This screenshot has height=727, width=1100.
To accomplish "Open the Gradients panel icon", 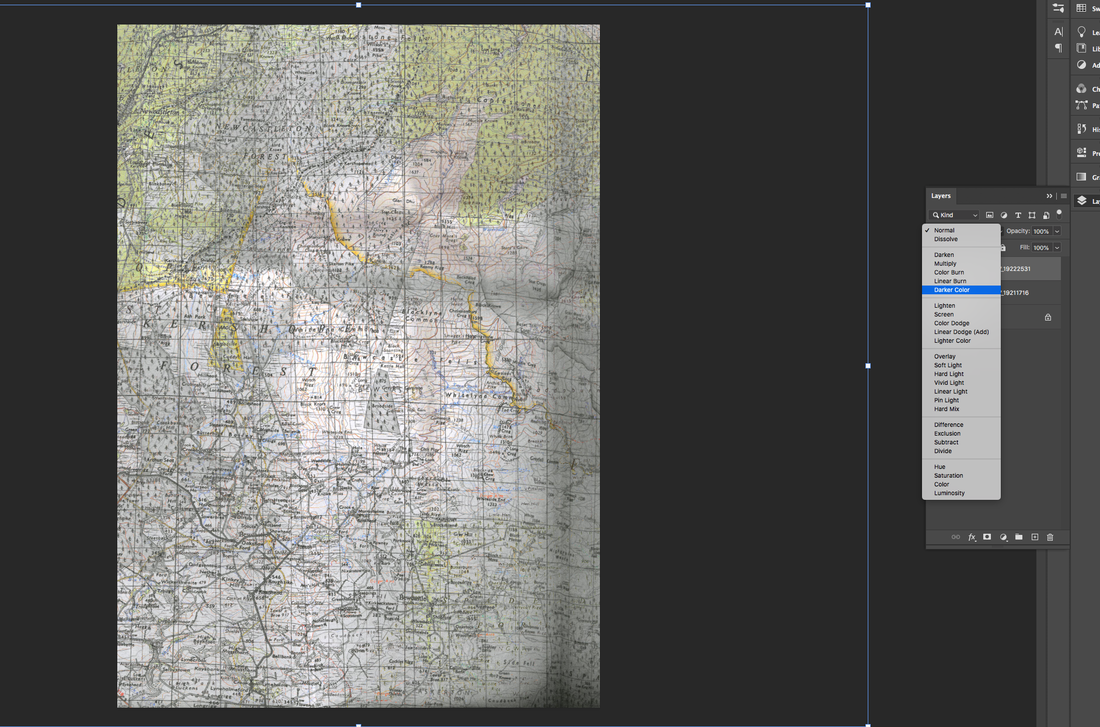I will 1081,177.
